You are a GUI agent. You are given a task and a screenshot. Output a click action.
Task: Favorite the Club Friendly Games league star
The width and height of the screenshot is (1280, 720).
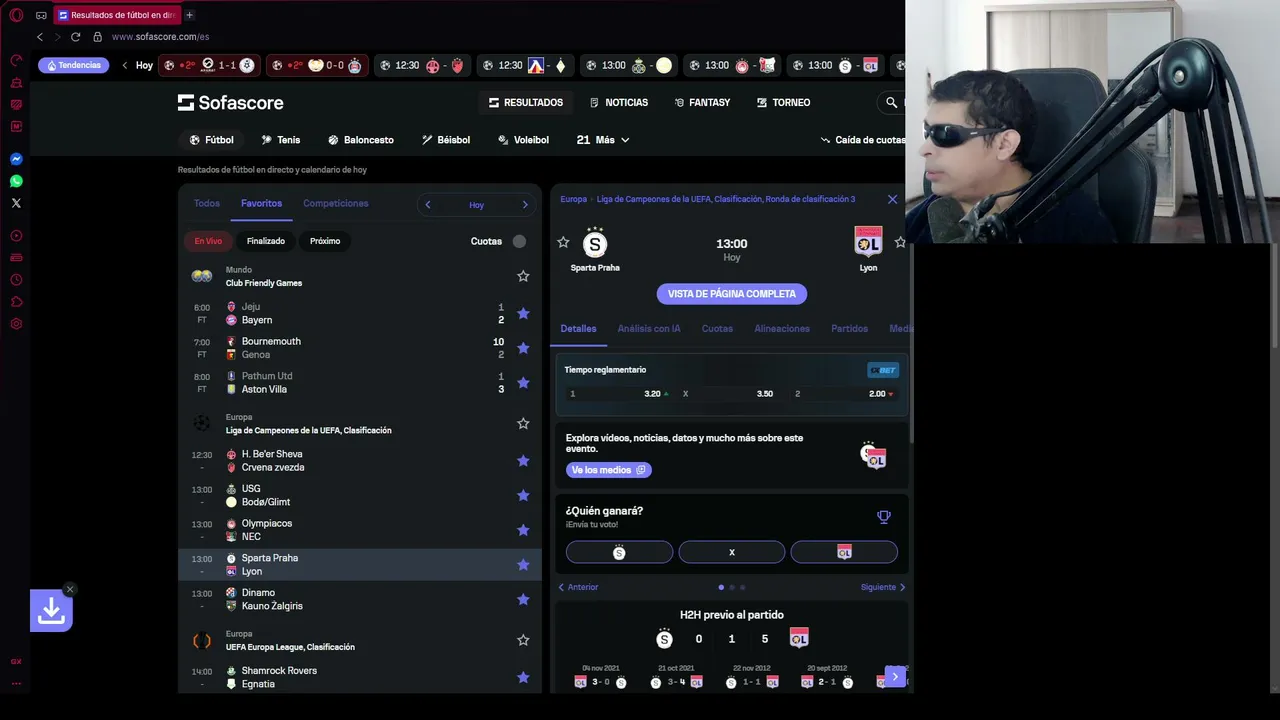(523, 276)
